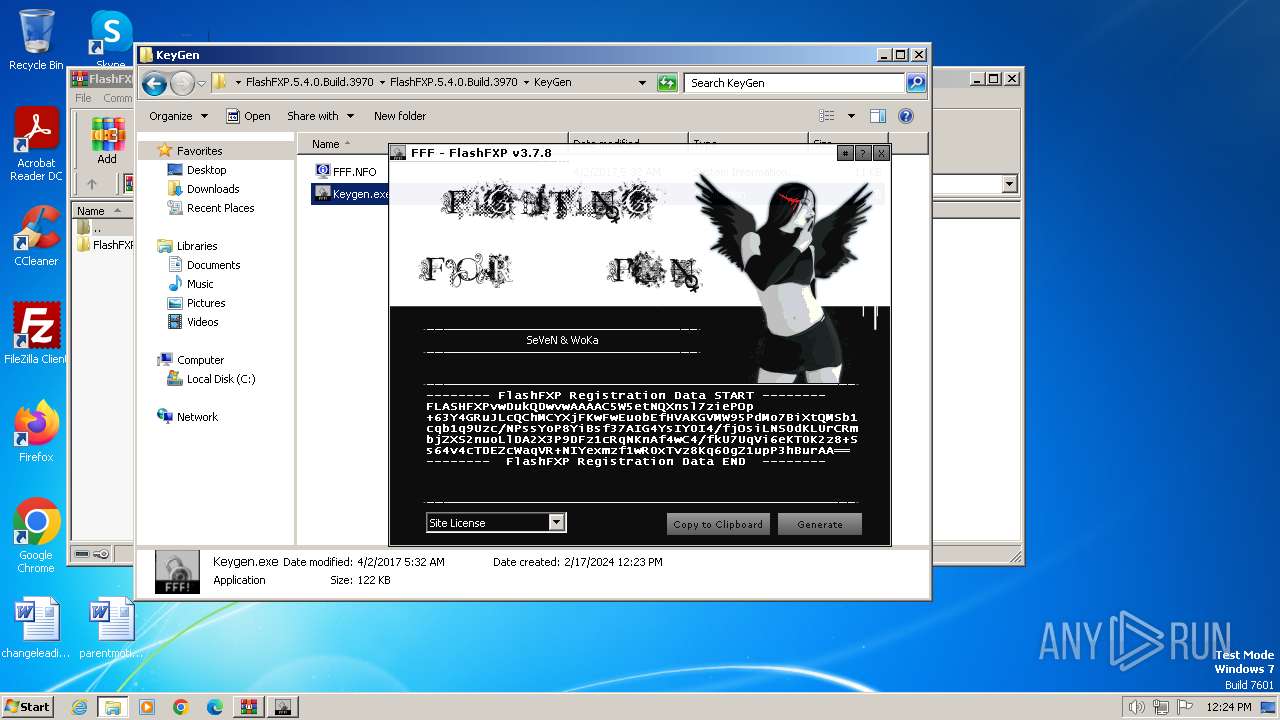This screenshot has height=720, width=1280.
Task: Change view using the views icon
Action: point(827,116)
